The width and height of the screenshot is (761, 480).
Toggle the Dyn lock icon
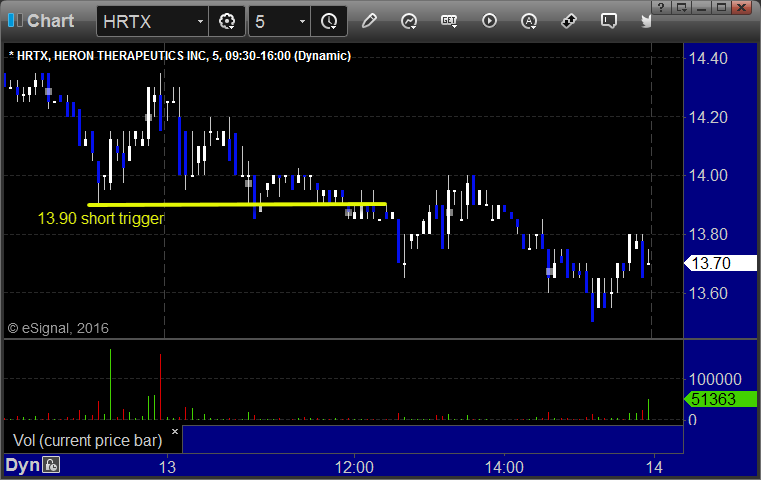pyautogui.click(x=51, y=465)
